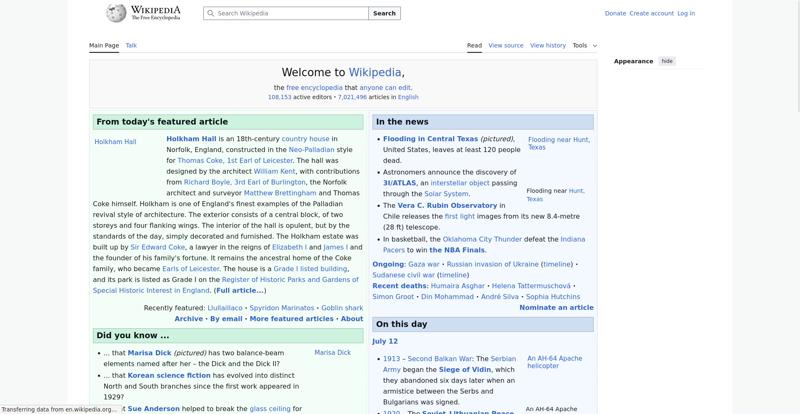Open the Gaza war ongoing link
The image size is (800, 414).
pyautogui.click(x=423, y=264)
